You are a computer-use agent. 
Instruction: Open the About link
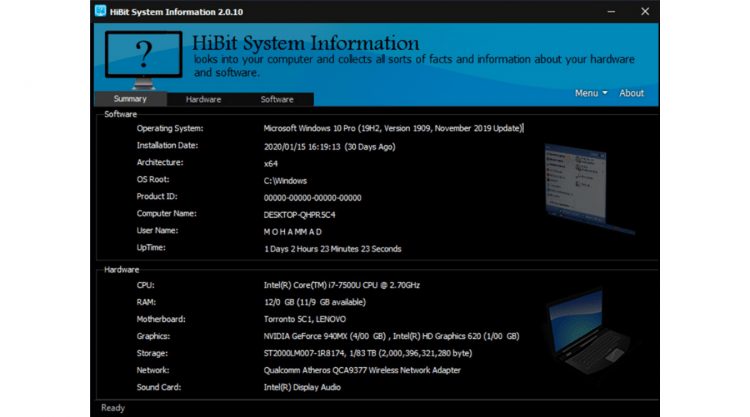point(631,93)
